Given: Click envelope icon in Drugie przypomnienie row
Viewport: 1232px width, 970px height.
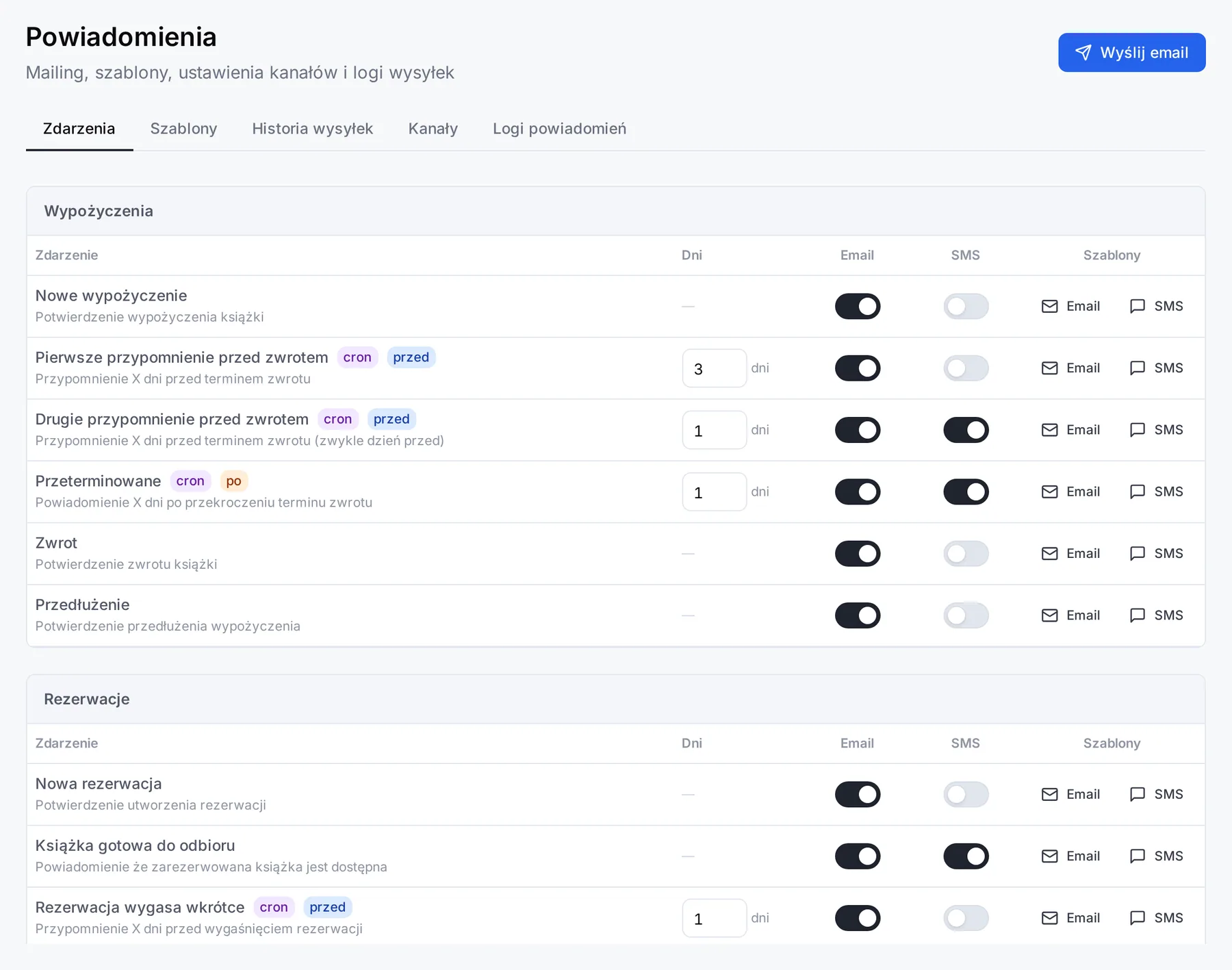Looking at the screenshot, I should coord(1049,430).
